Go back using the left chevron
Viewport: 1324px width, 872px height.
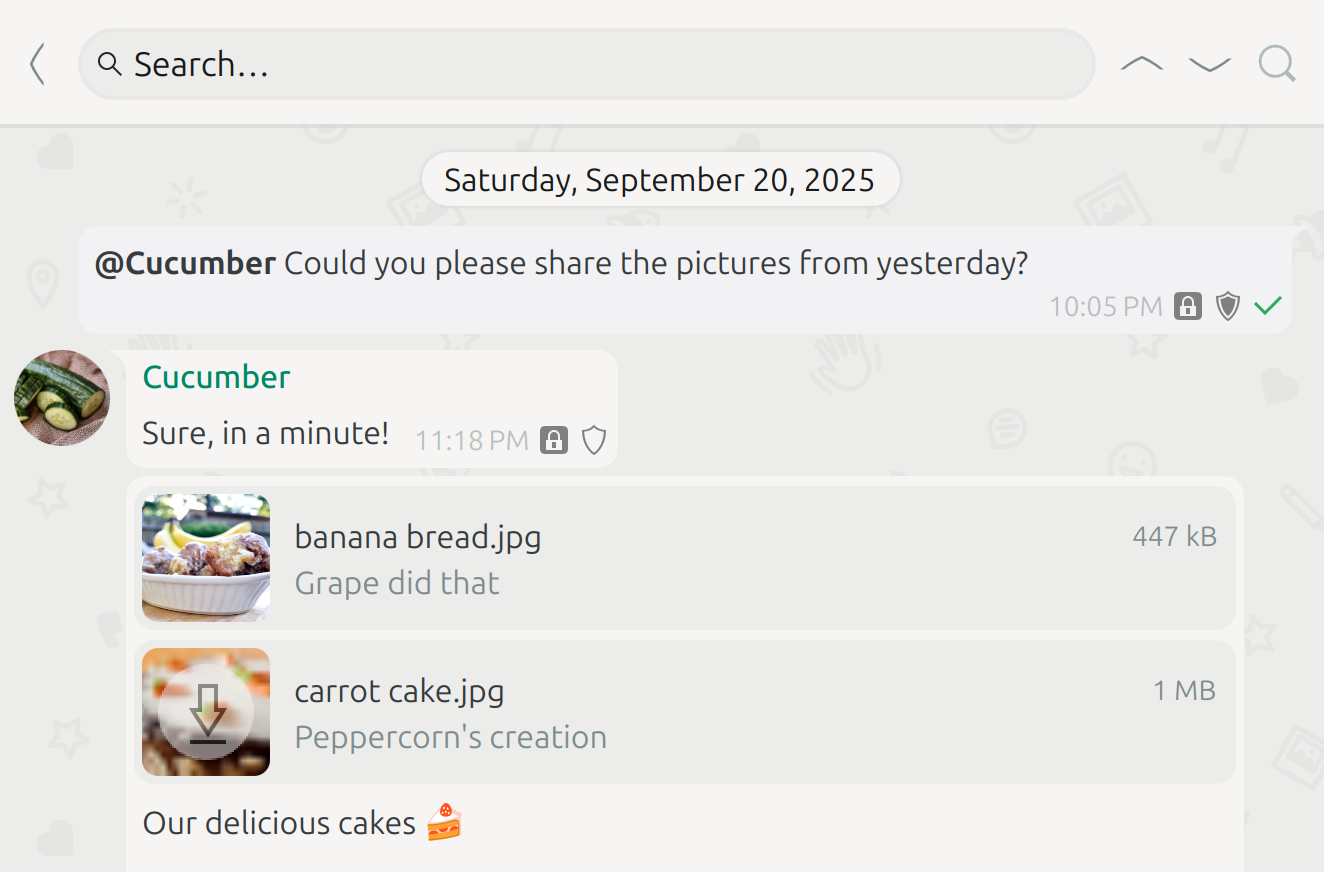pyautogui.click(x=37, y=65)
